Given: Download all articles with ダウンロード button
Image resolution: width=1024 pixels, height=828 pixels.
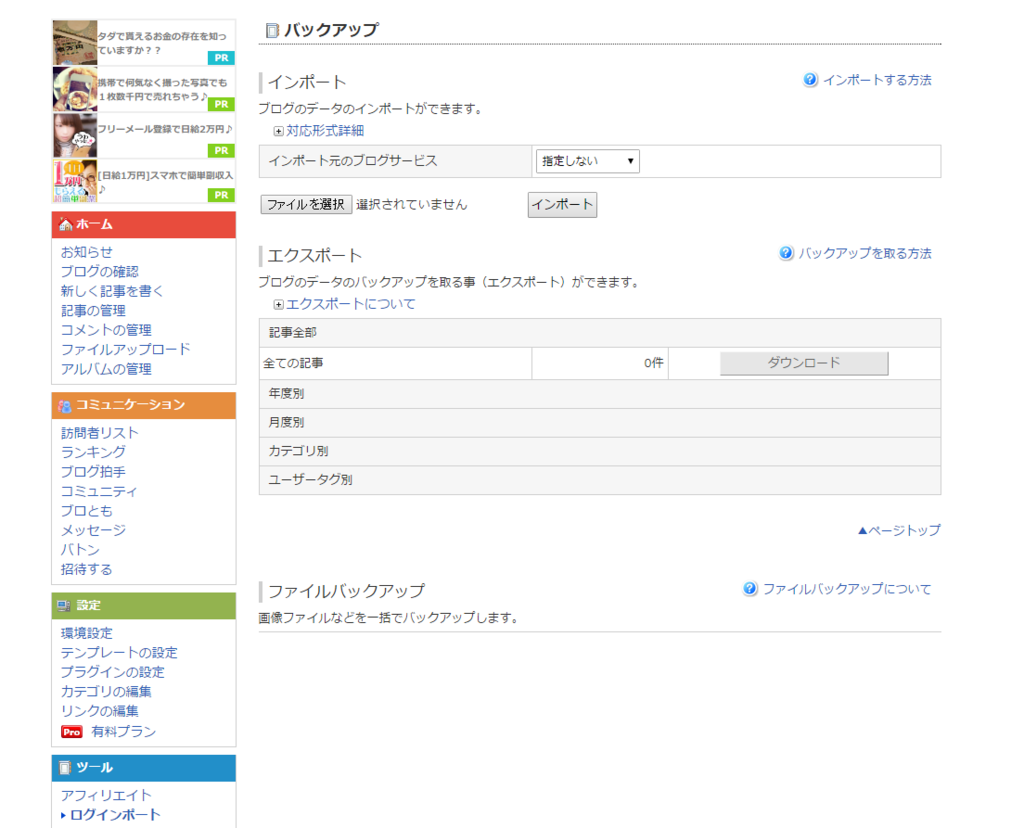Looking at the screenshot, I should click(x=804, y=363).
